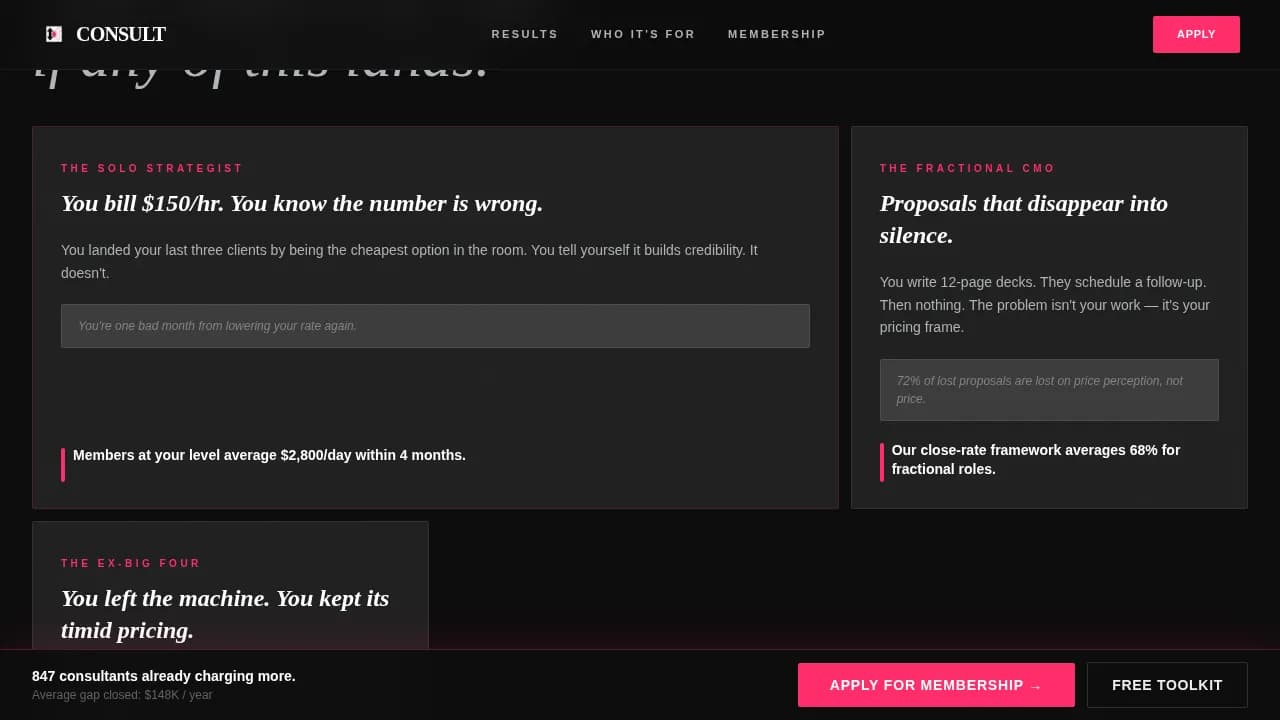Screen dimensions: 1280x720
Task: Select the Ex-Big Four label
Action: 131,563
